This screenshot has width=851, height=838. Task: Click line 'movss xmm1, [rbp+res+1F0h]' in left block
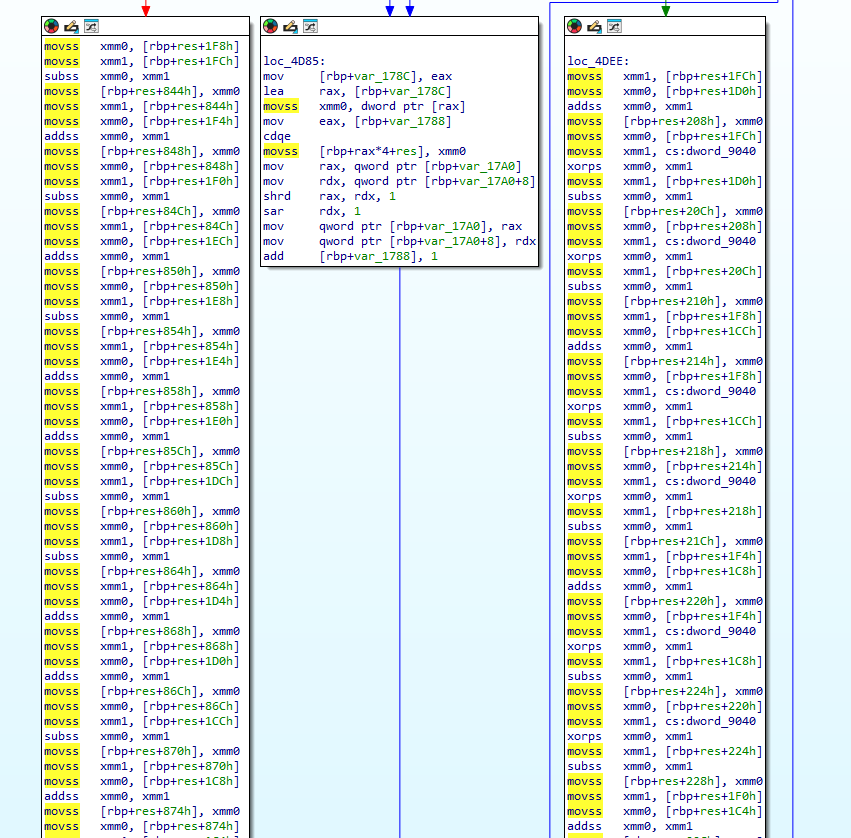coord(142,181)
